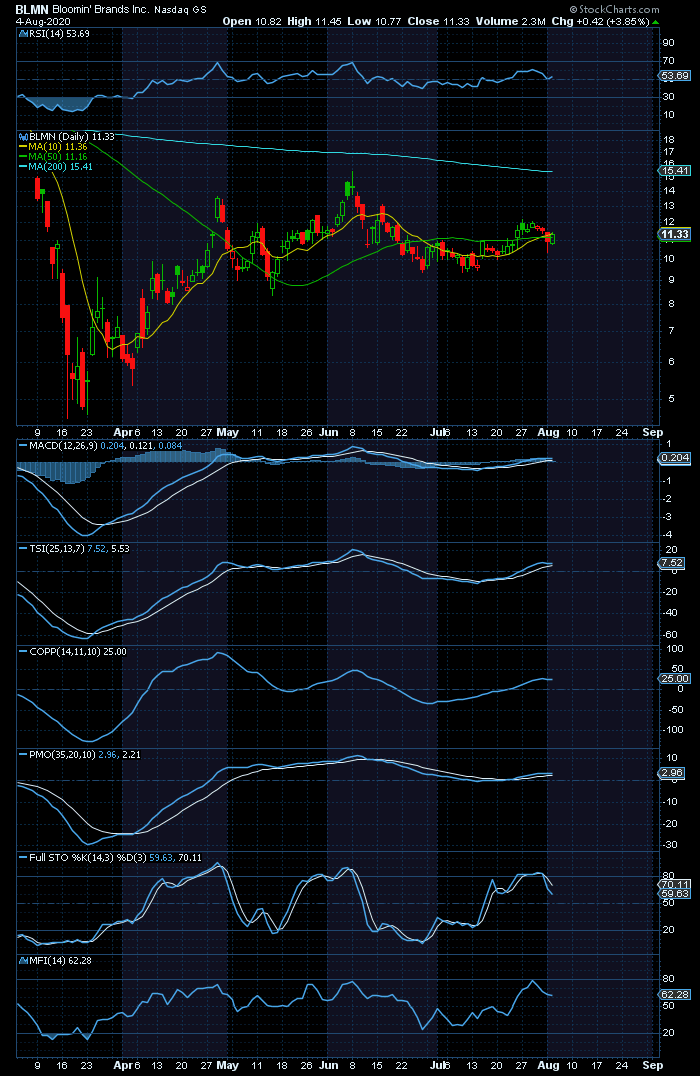Viewport: 700px width, 1076px height.
Task: Click the small icon before BLMN (Daily) legend
Action: coord(23,137)
